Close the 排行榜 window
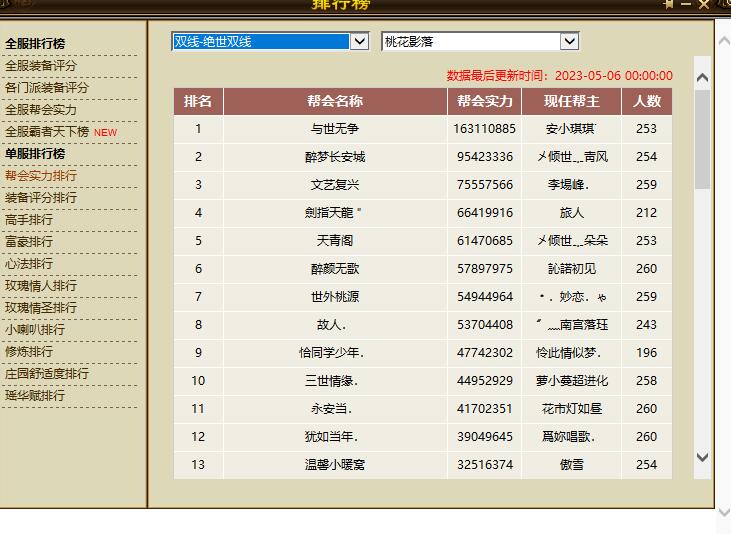The width and height of the screenshot is (731, 534). click(x=703, y=4)
